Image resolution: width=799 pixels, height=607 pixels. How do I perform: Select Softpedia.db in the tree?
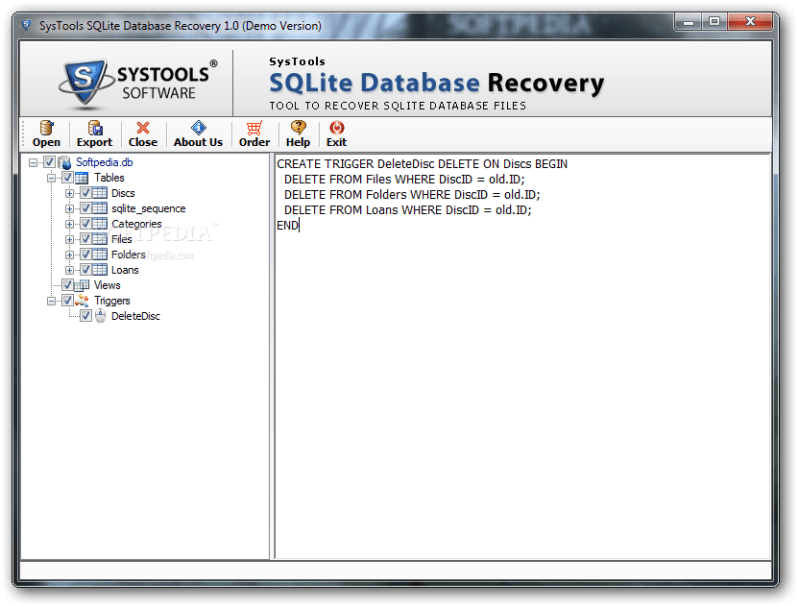(104, 162)
